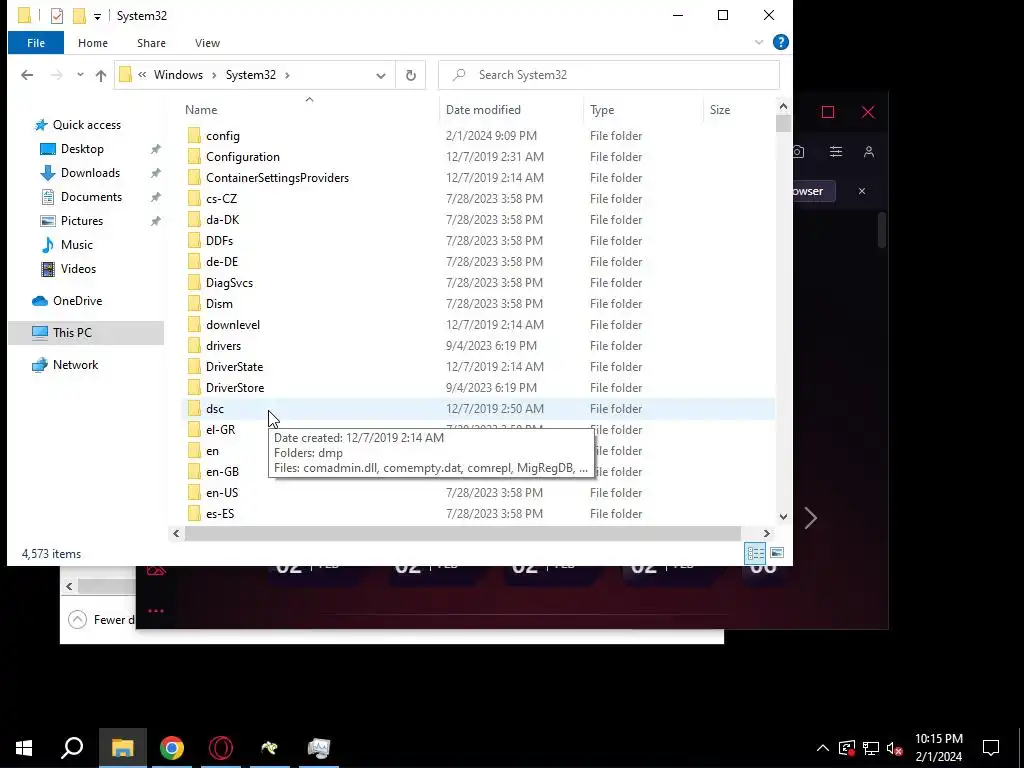Click File Explorer taskbar icon
1024x768 pixels.
point(122,748)
